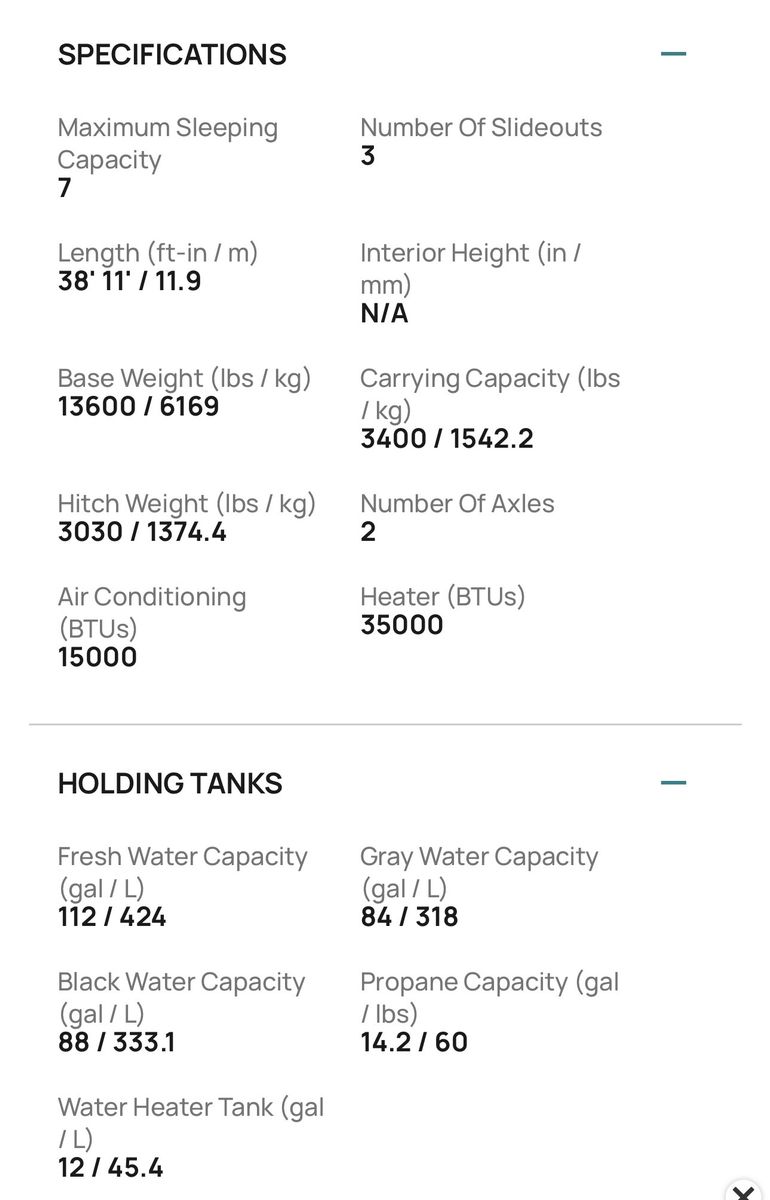Image resolution: width=770 pixels, height=1200 pixels.
Task: Close the overlay with the X button
Action: click(743, 1192)
